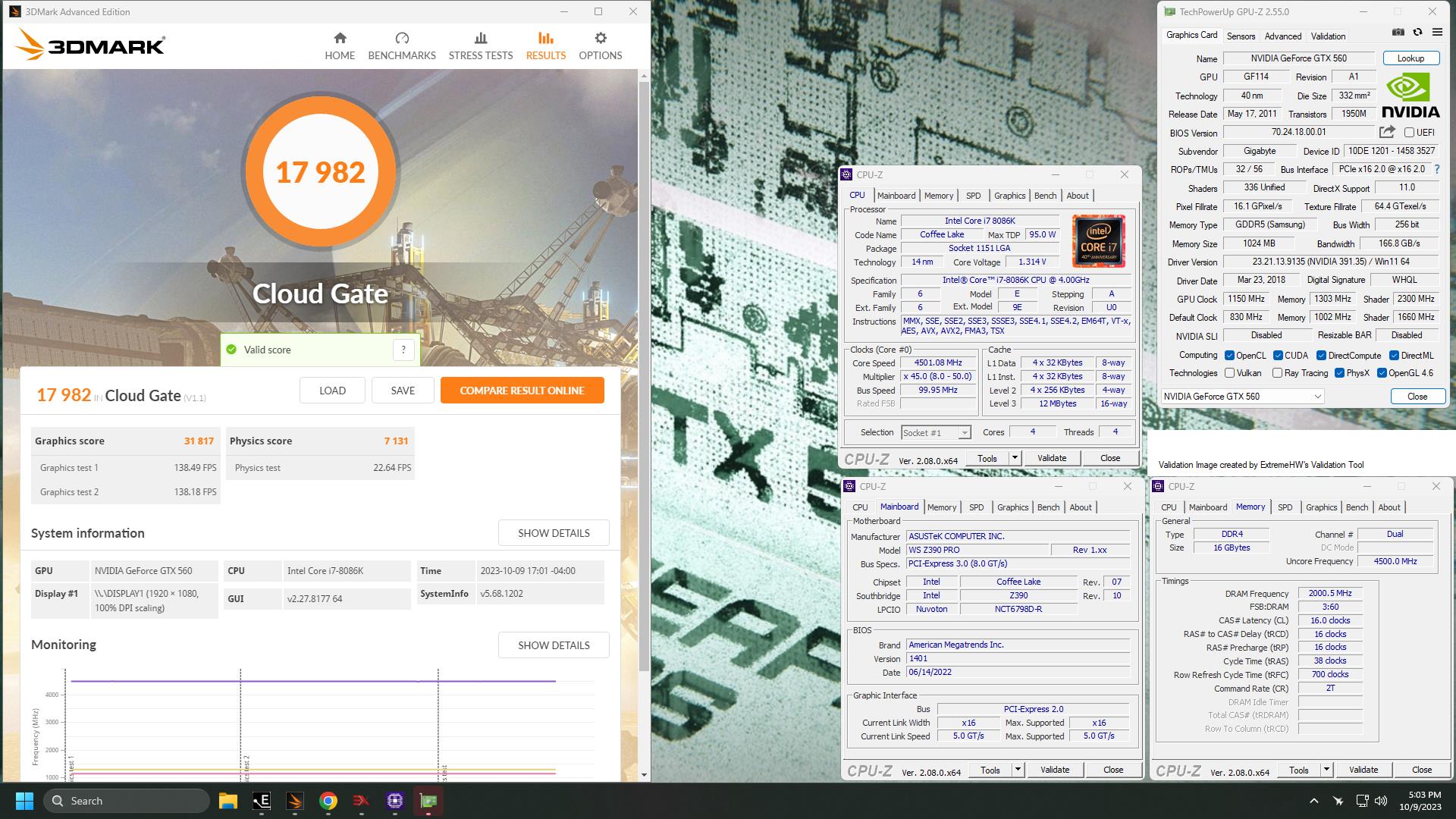This screenshot has height=819, width=1456.
Task: Refresh GPU-Z readings
Action: point(1417,32)
